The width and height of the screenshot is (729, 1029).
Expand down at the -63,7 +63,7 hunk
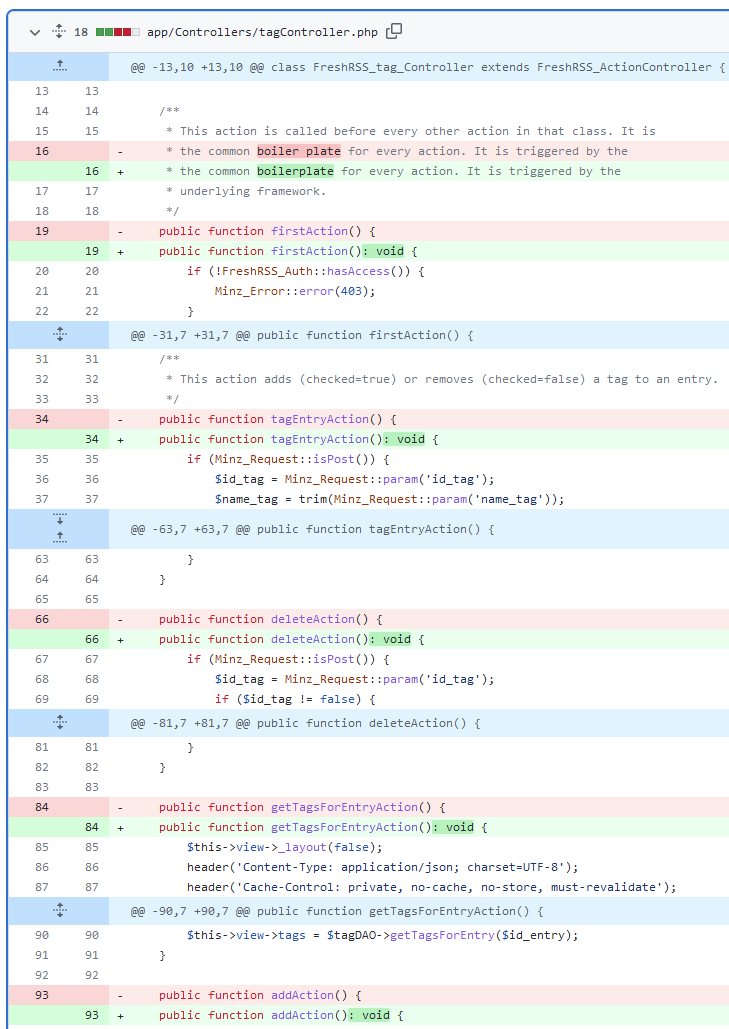(x=60, y=520)
